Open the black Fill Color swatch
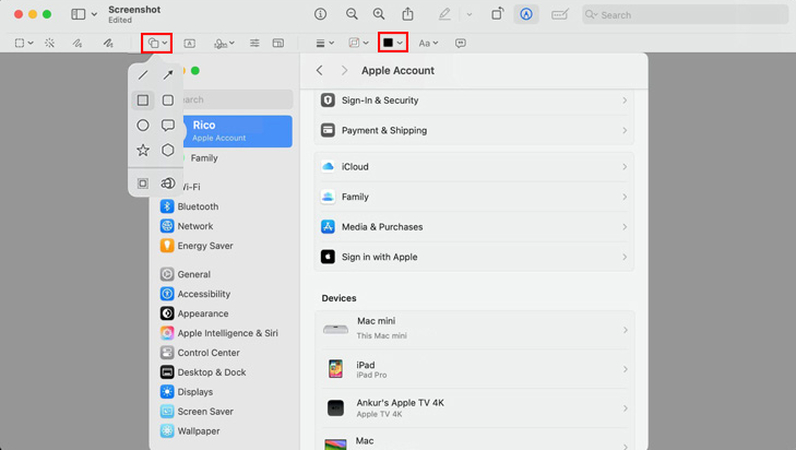Image resolution: width=796 pixels, height=450 pixels. (x=393, y=43)
